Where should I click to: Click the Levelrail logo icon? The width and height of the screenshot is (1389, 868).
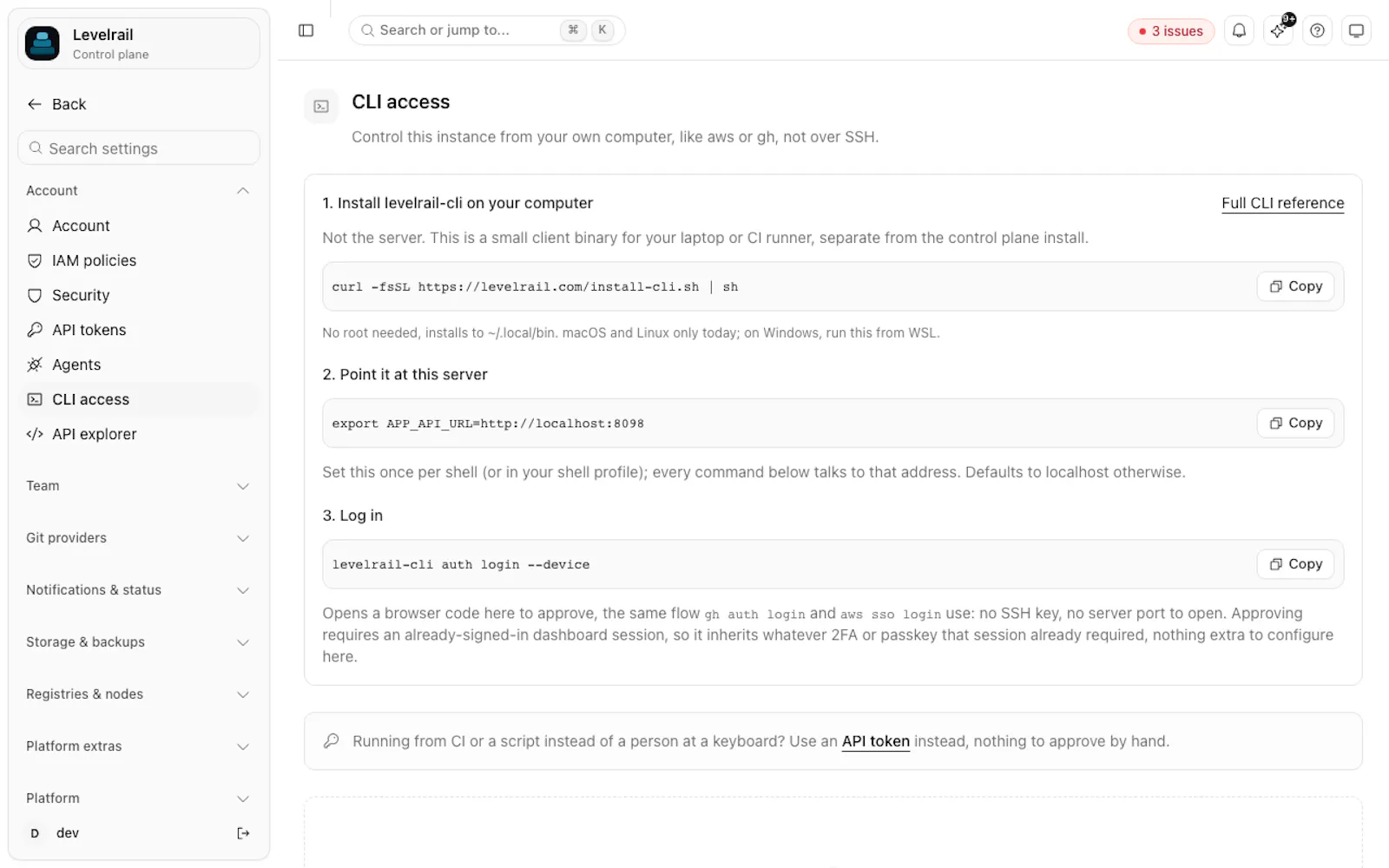[x=43, y=43]
